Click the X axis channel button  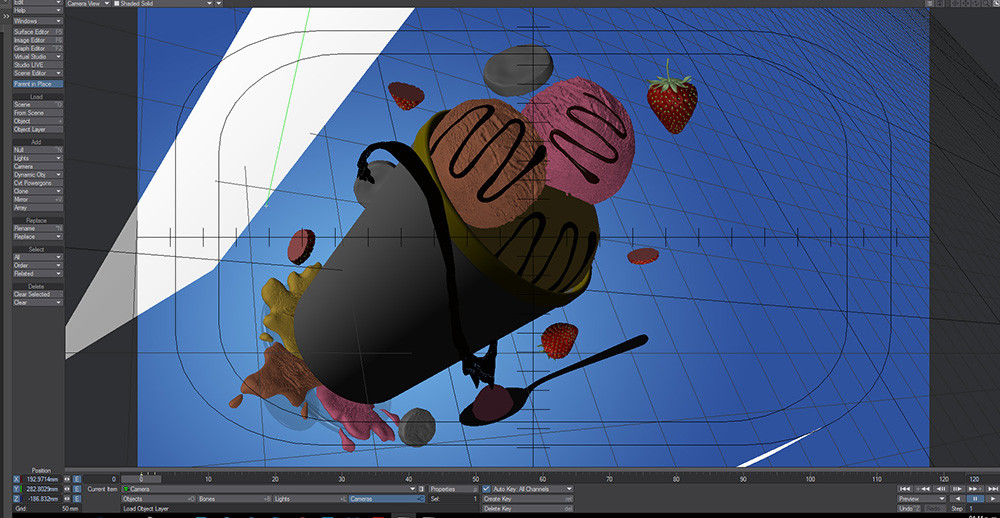pyautogui.click(x=17, y=479)
